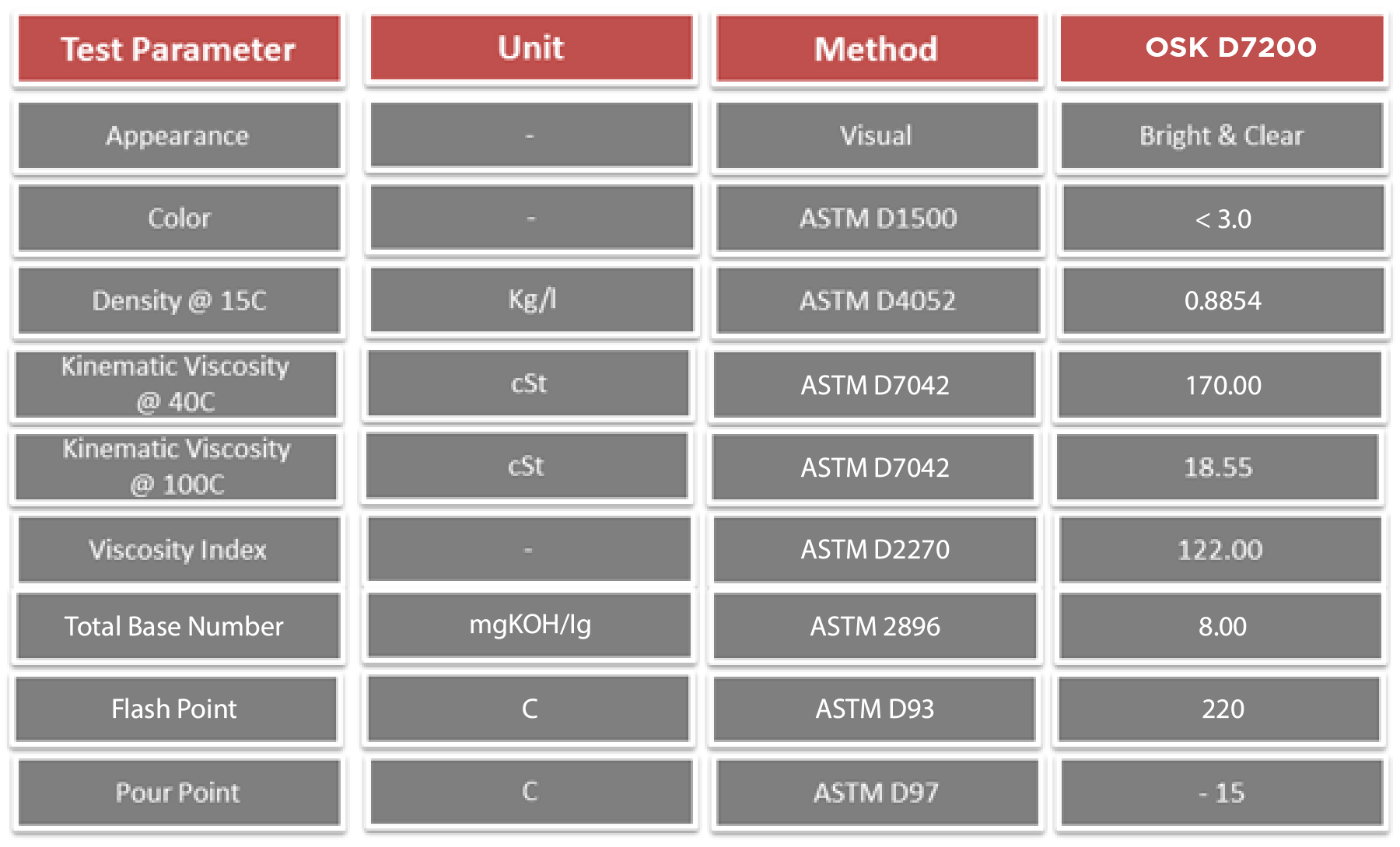Select the Density @ 15C cell
Screen dimensions: 1400x847
coord(178,301)
